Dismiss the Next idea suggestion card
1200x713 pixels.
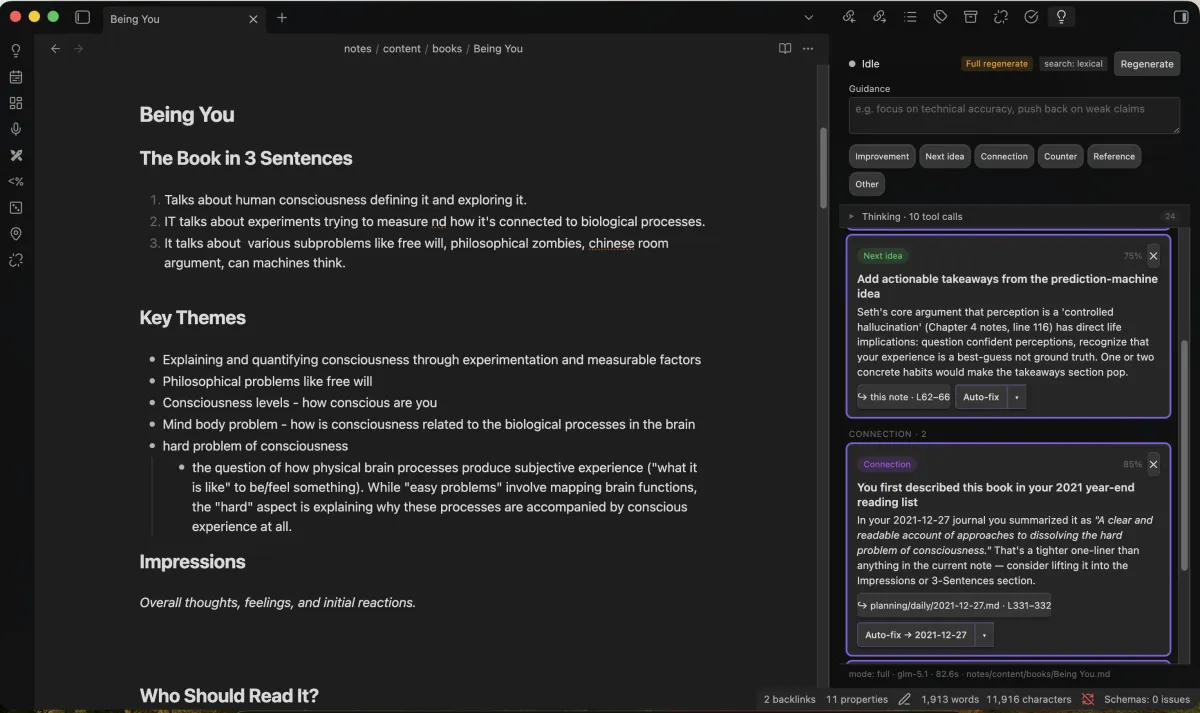click(x=1153, y=256)
